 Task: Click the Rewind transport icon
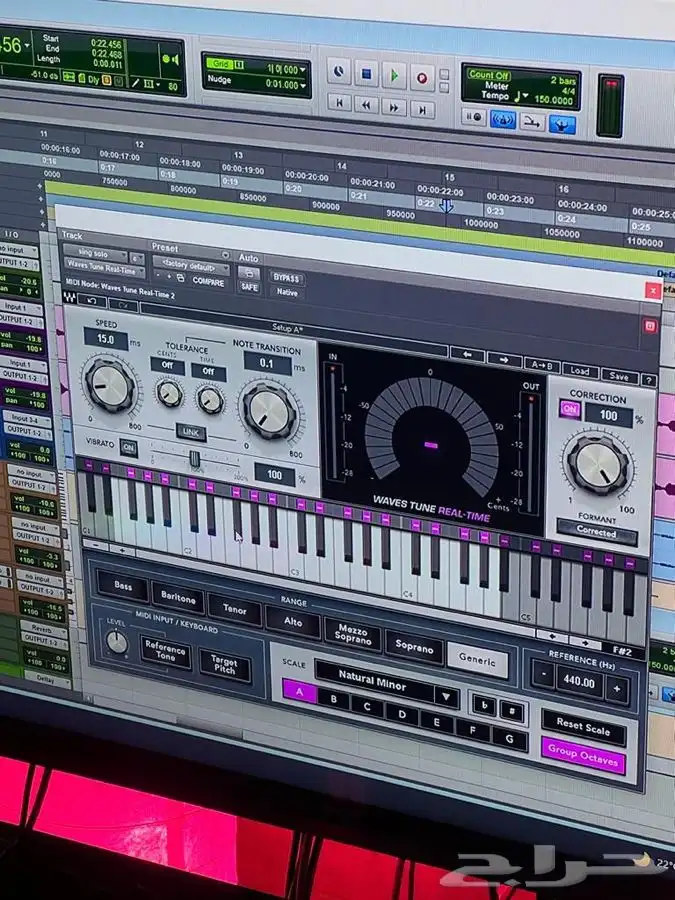366,105
